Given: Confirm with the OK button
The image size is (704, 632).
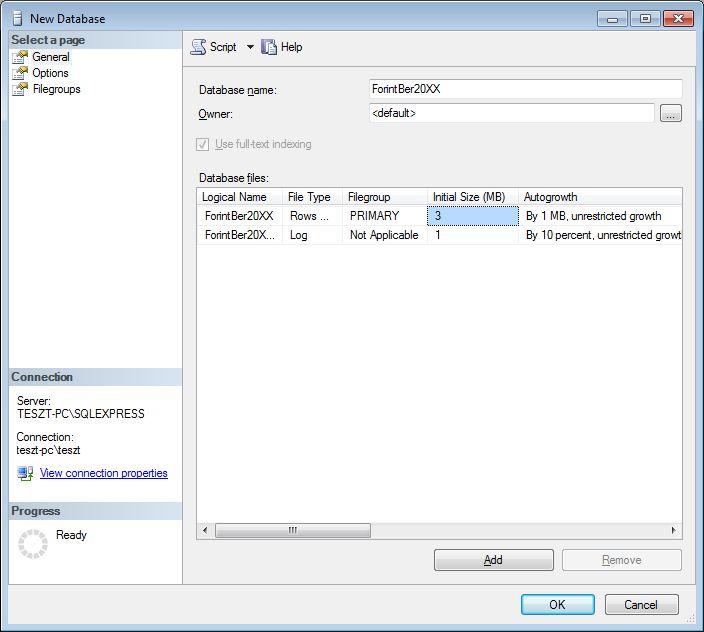Looking at the screenshot, I should pyautogui.click(x=558, y=604).
